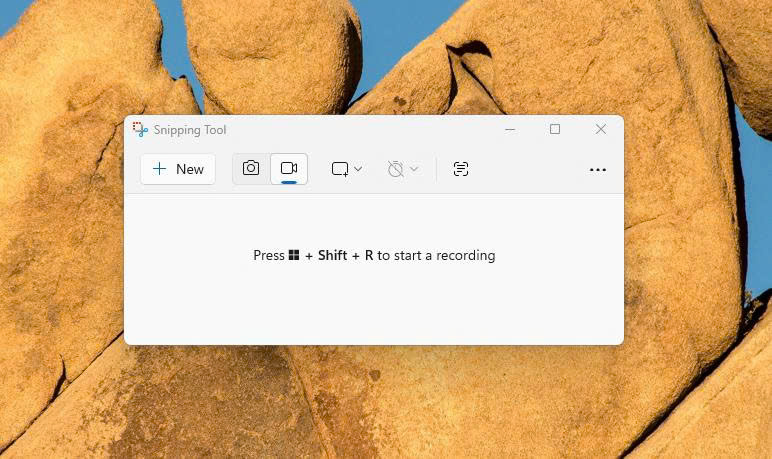Switch to Snip camera mode

tap(251, 169)
